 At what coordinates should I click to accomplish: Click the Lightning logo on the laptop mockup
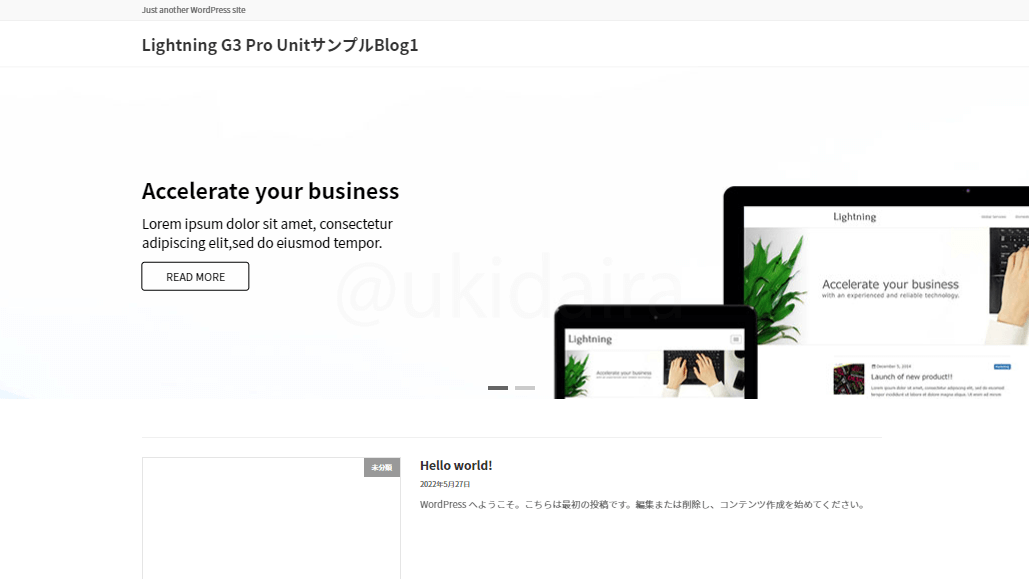(854, 217)
